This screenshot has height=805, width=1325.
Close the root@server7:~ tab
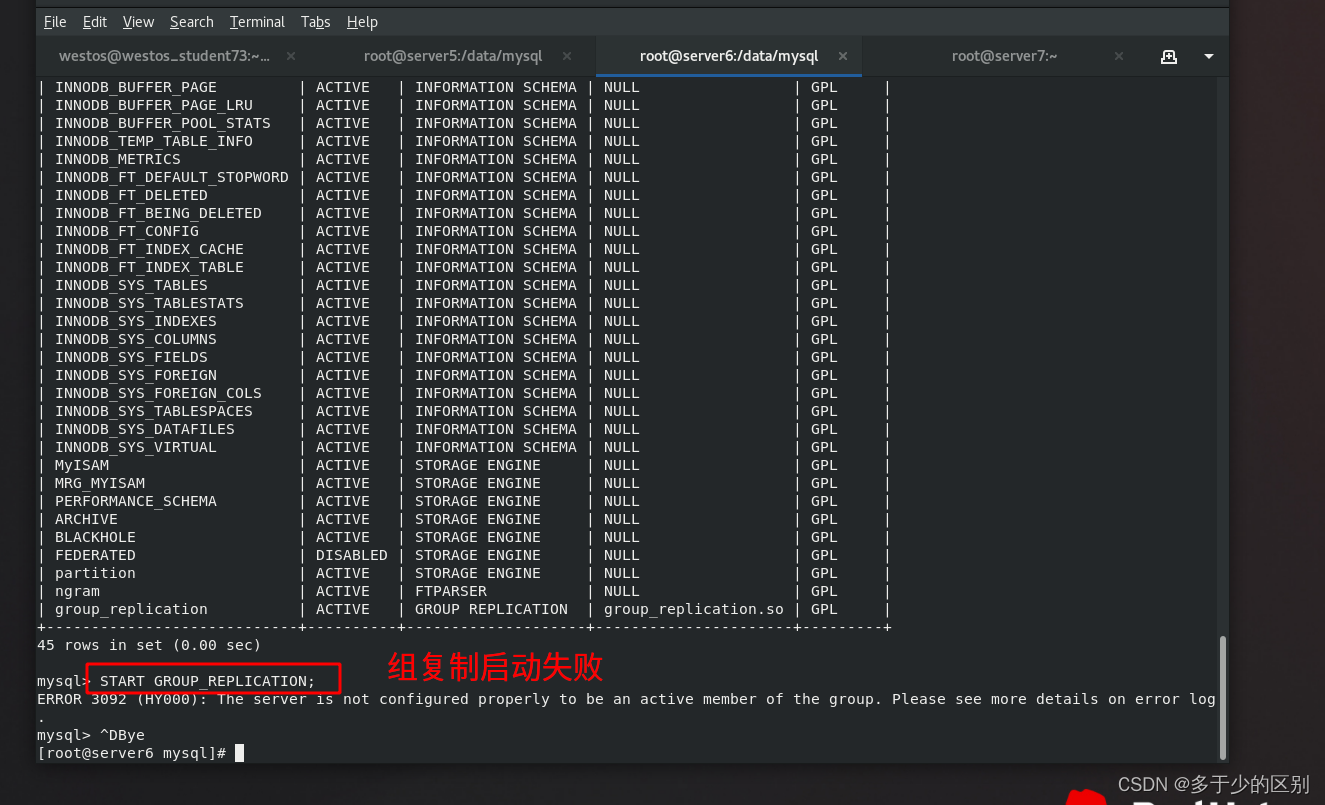[1119, 56]
